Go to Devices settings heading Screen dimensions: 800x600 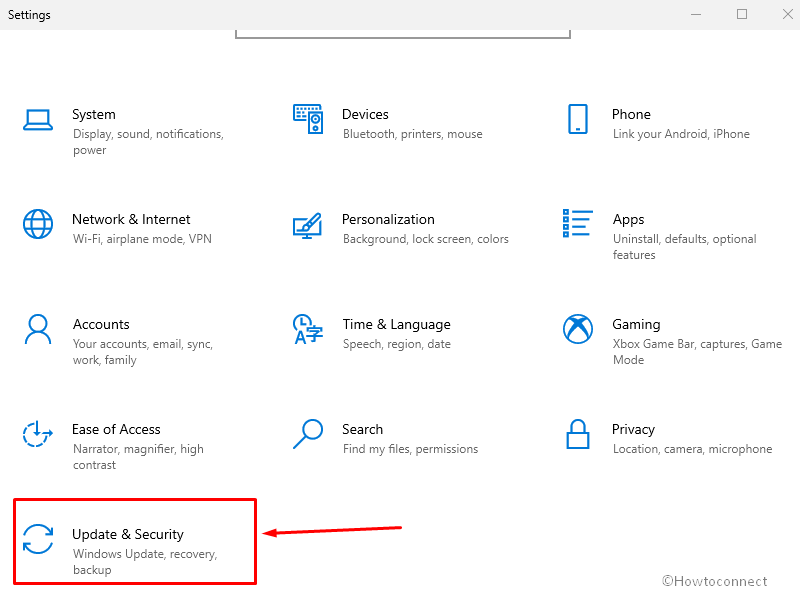[x=365, y=114]
